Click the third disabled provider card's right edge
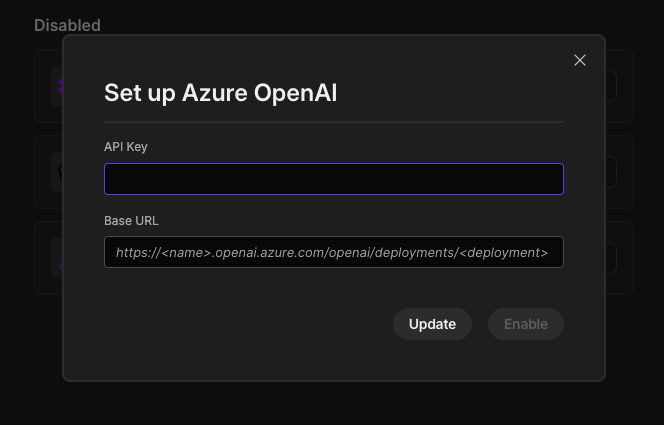 [x=620, y=258]
